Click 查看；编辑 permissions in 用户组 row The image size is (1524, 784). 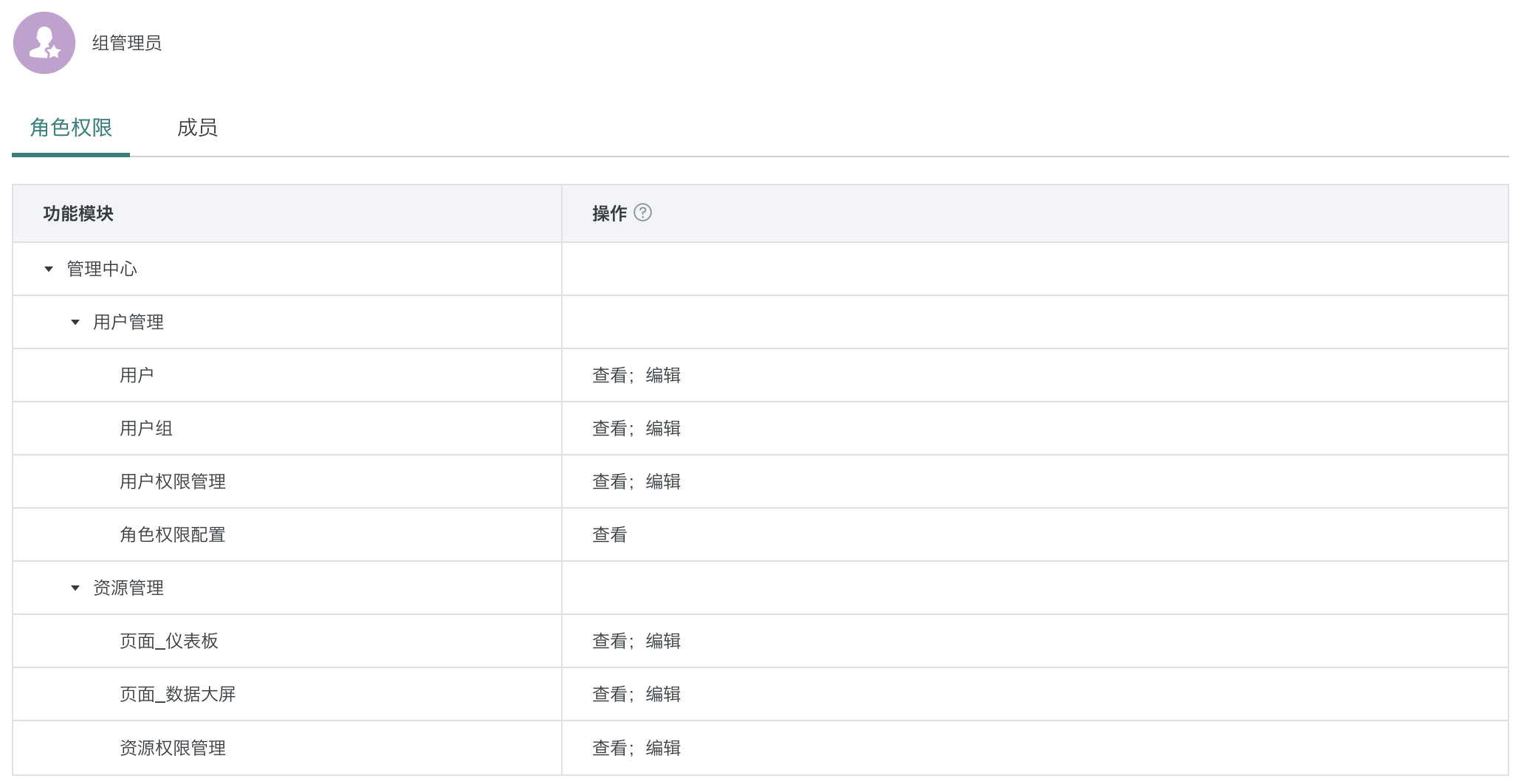click(x=636, y=429)
